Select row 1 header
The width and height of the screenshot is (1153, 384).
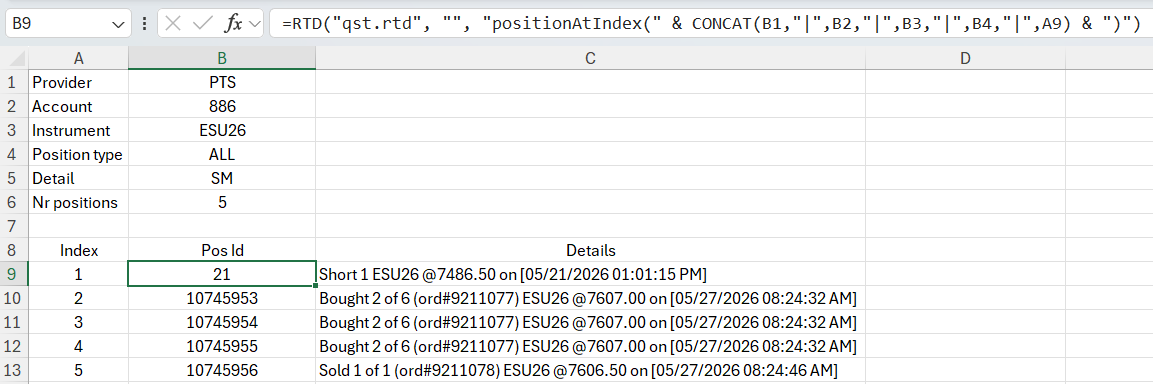pos(14,82)
